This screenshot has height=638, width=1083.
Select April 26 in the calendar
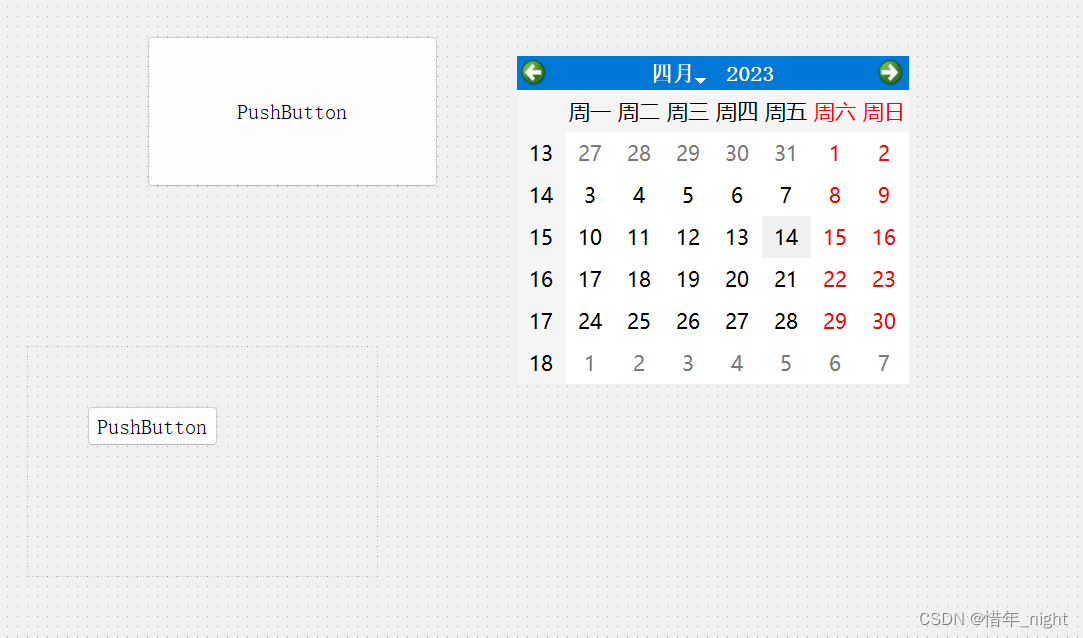click(688, 321)
